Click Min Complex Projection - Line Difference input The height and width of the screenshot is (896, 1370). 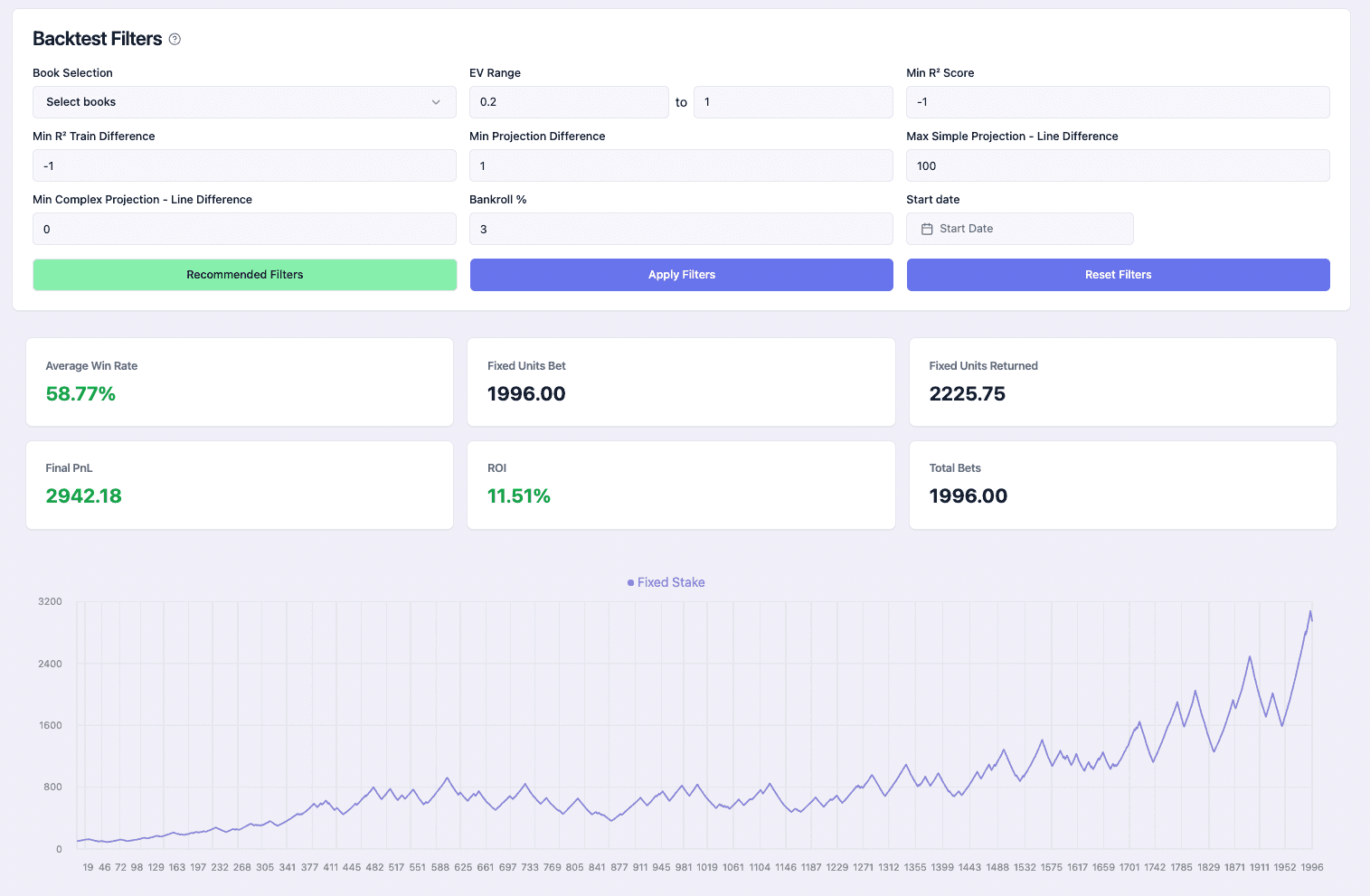click(x=244, y=229)
